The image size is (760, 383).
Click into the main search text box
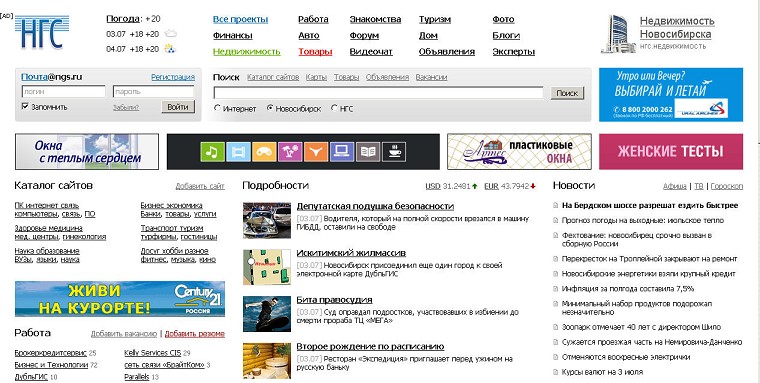(x=379, y=93)
